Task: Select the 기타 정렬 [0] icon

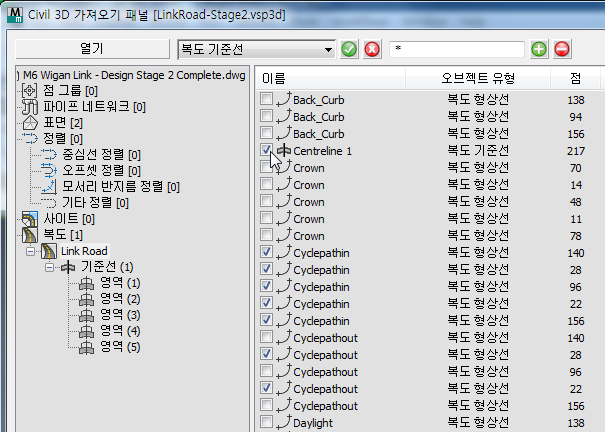Action: (49, 202)
